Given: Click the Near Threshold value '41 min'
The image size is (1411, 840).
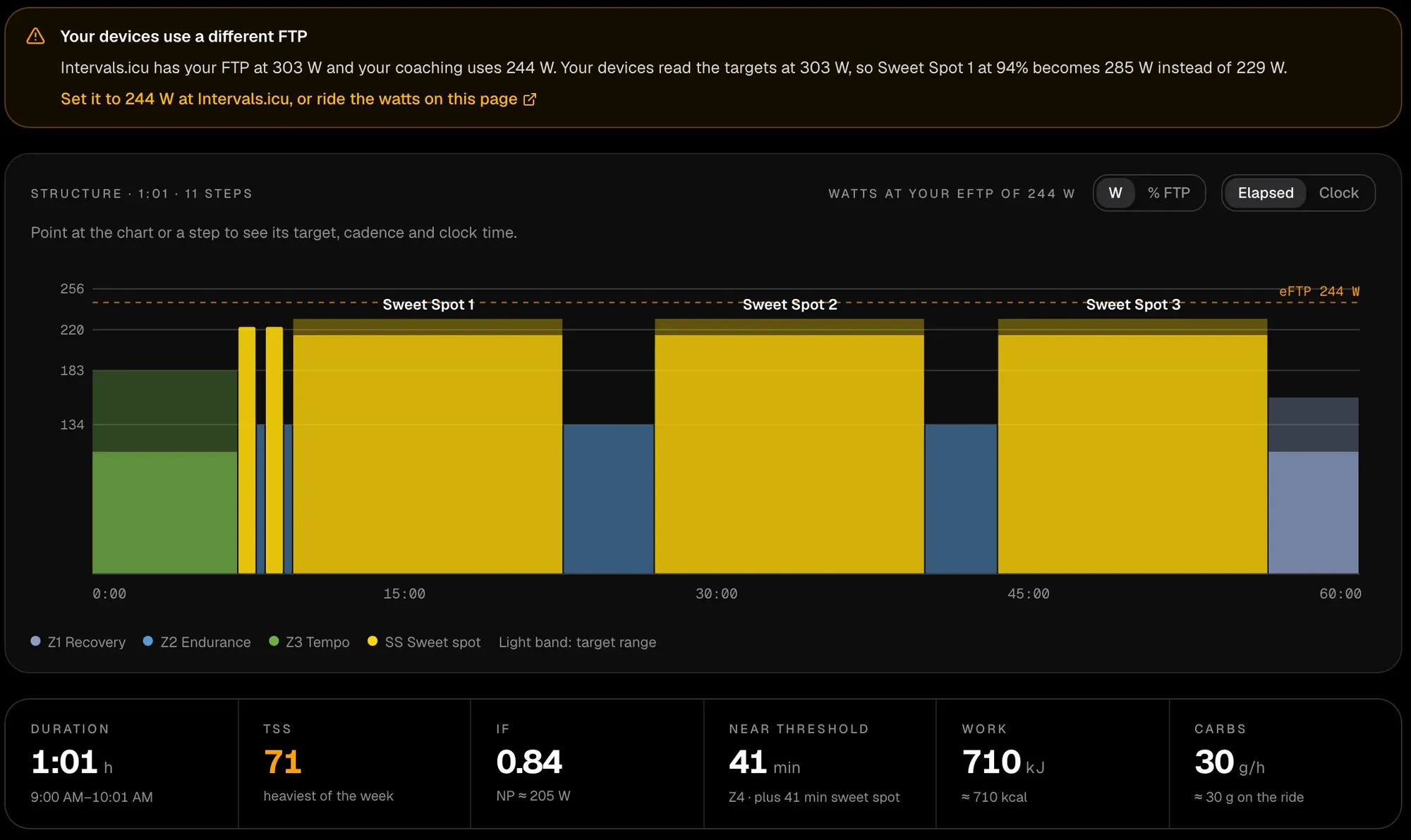Looking at the screenshot, I should tap(765, 762).
